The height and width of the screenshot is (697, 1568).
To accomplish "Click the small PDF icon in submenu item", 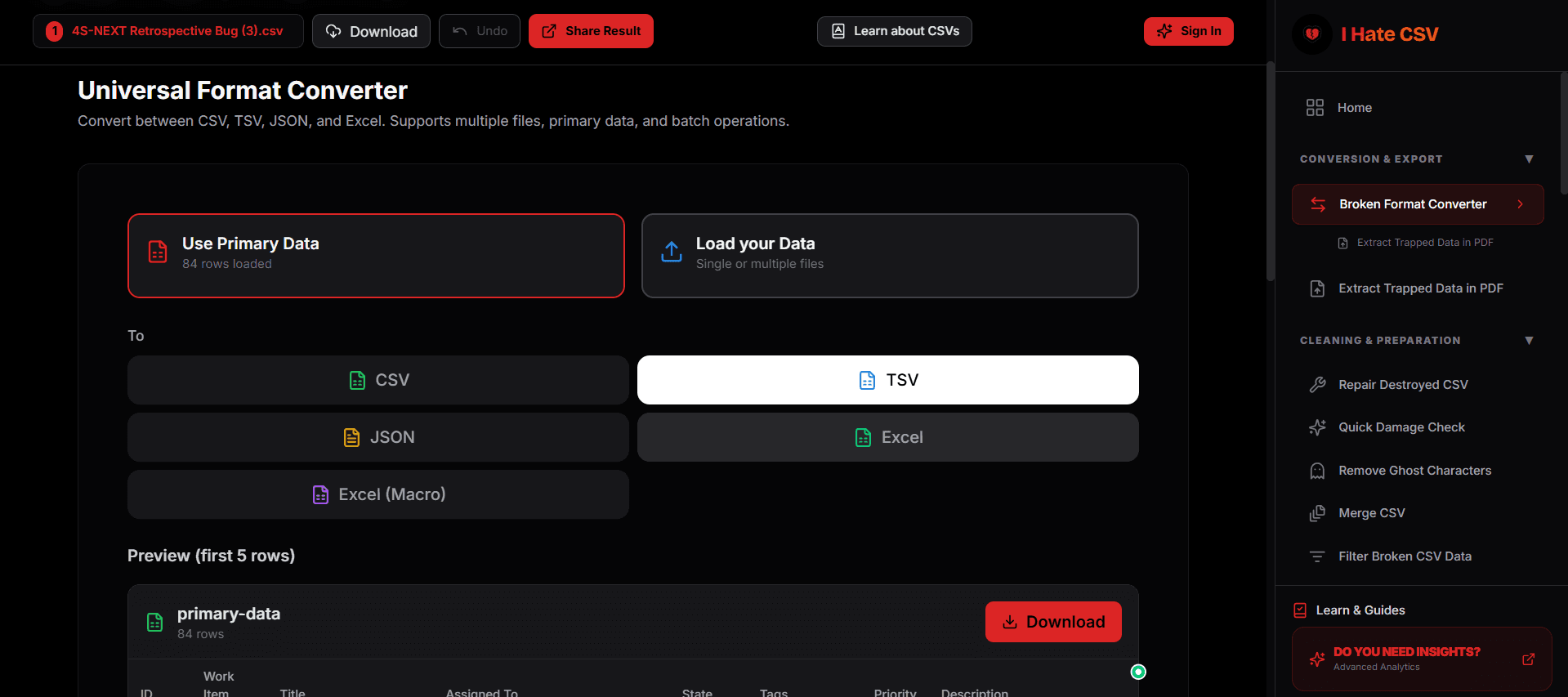I will (1342, 243).
